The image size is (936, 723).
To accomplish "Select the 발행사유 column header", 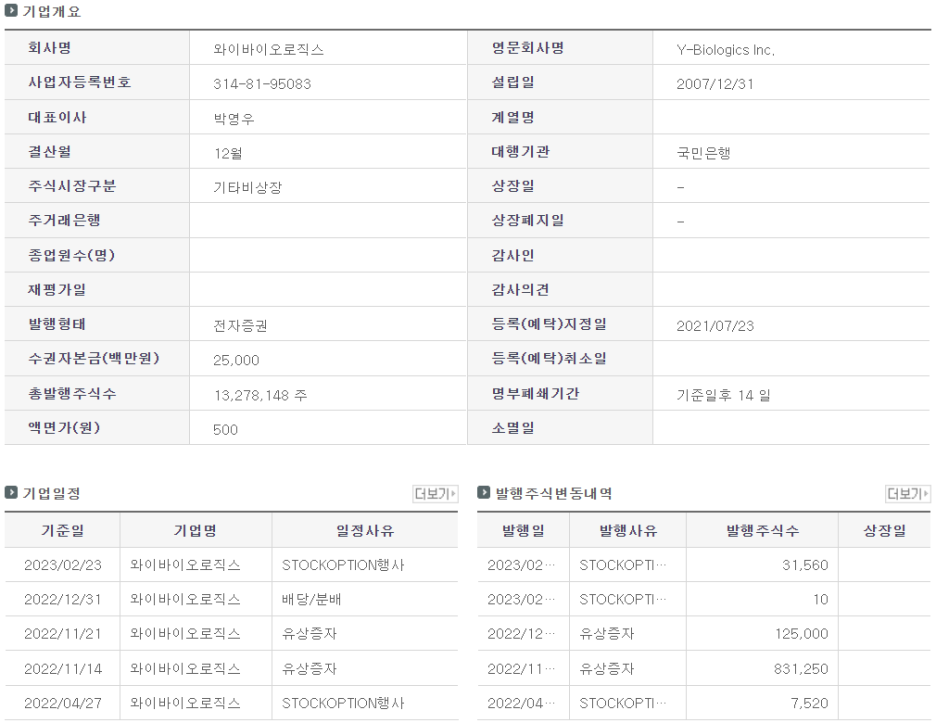I will point(628,531).
